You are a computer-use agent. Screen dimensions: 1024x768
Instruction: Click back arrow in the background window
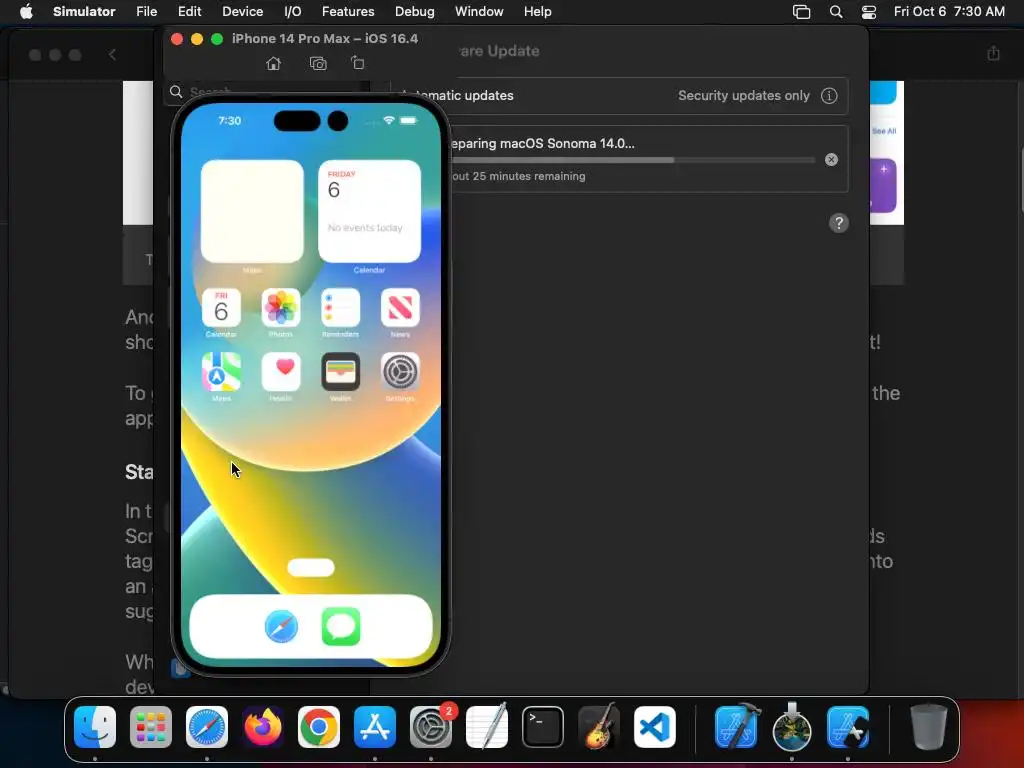point(112,55)
